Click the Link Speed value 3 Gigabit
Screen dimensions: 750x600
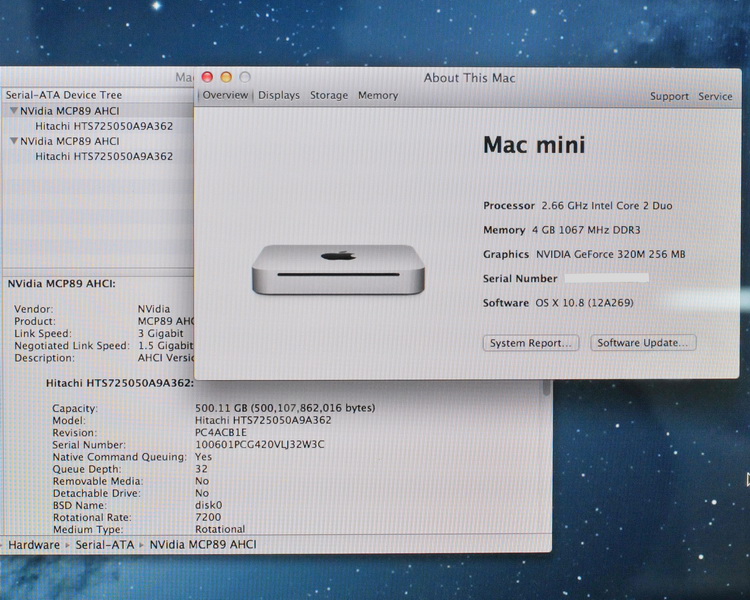pyautogui.click(x=161, y=333)
